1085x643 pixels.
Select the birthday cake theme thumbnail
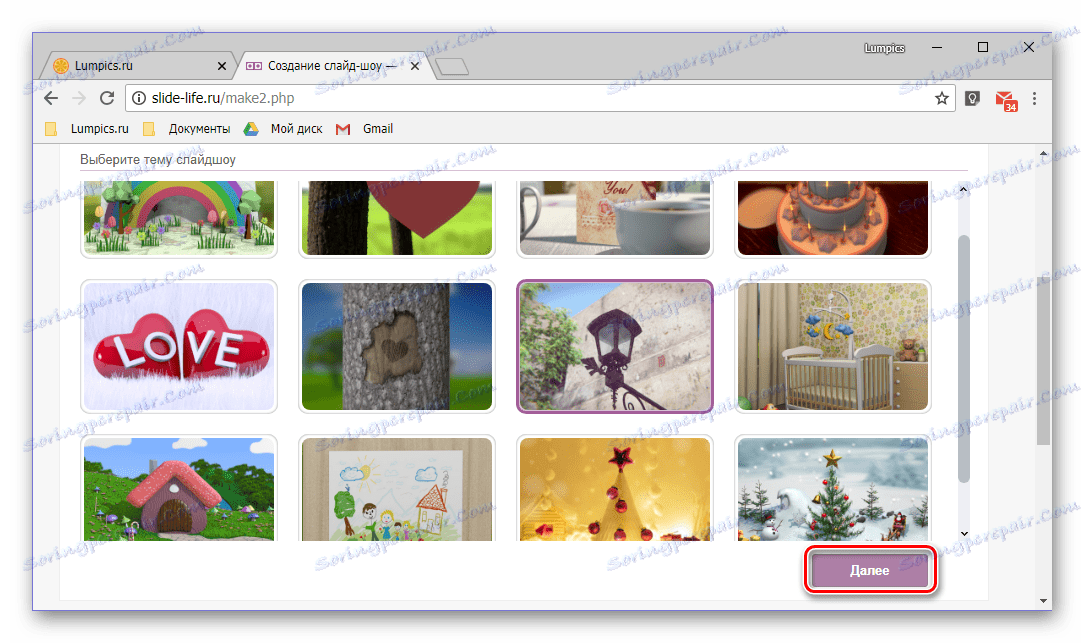tap(833, 218)
